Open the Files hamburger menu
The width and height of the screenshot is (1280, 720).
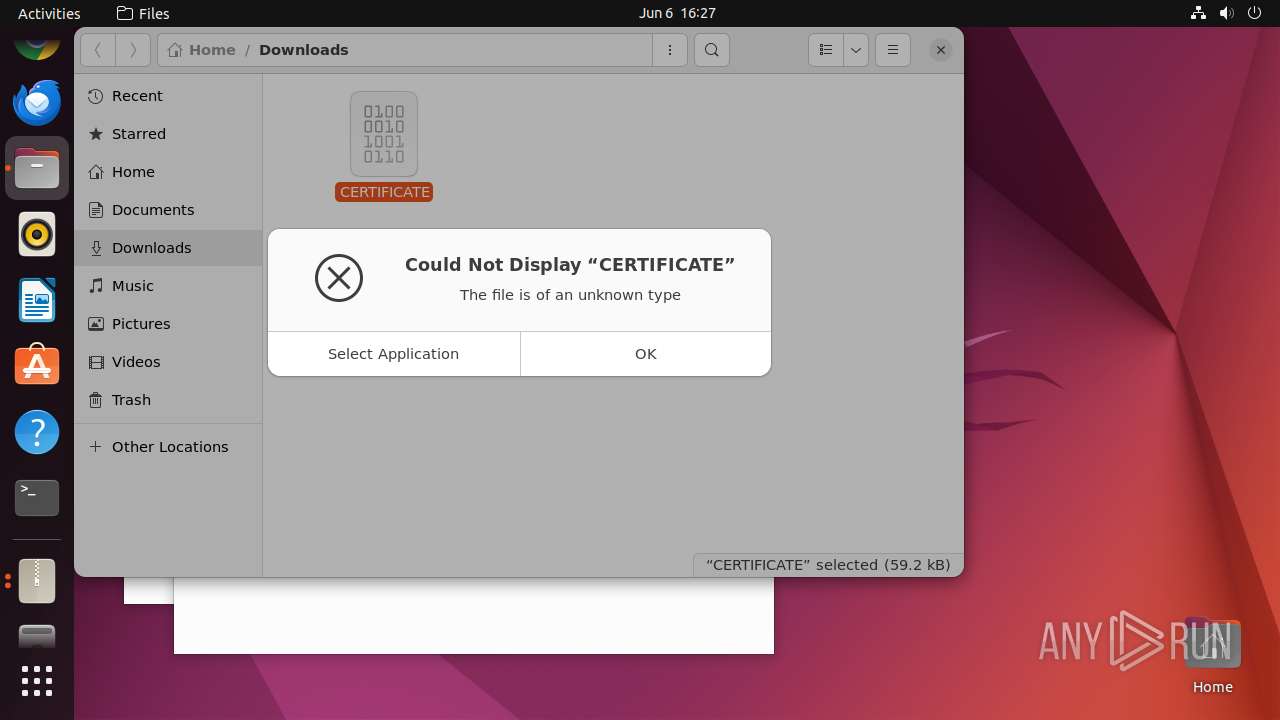893,50
